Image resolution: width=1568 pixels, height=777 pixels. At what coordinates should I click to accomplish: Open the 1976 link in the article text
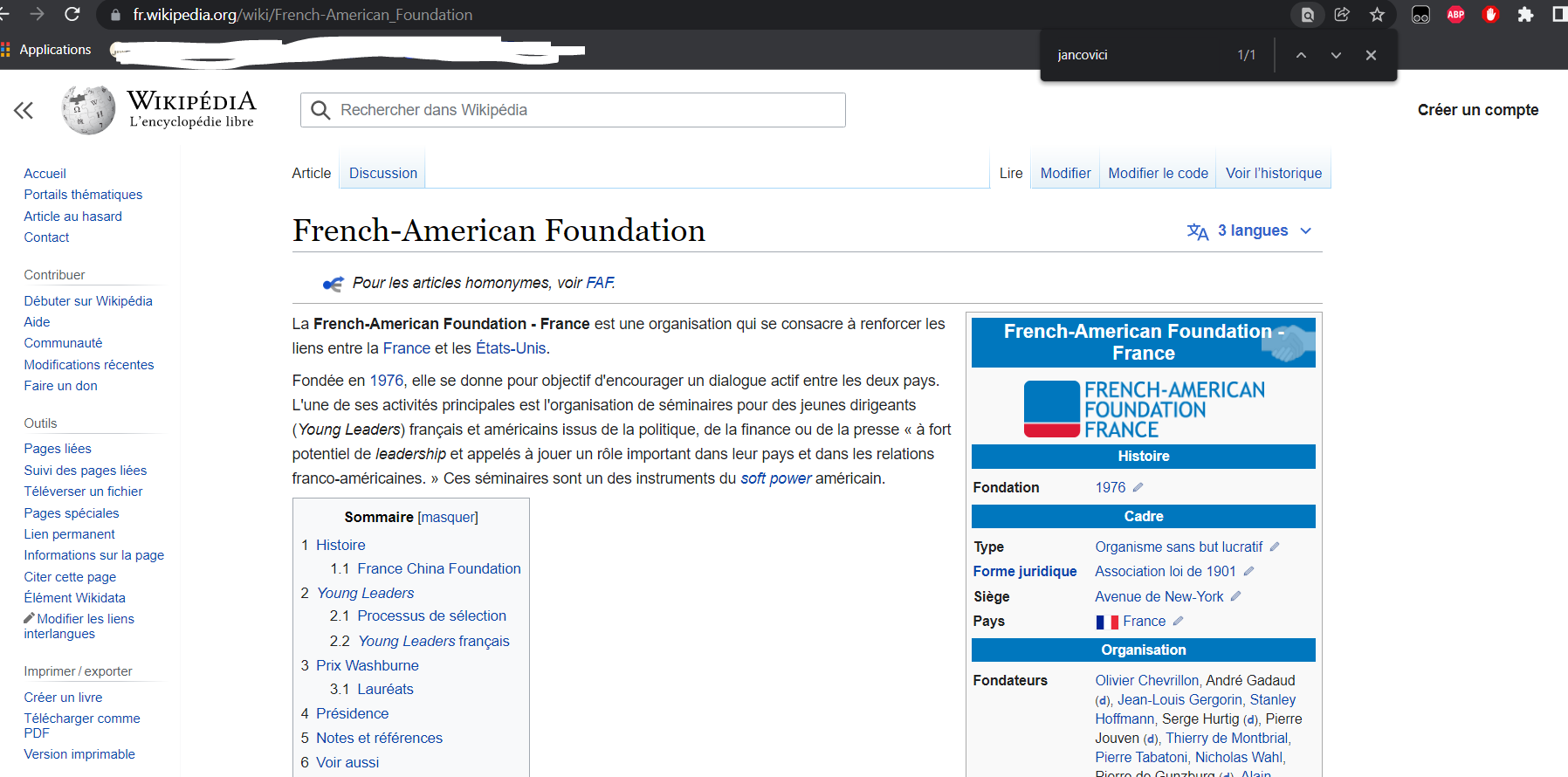(x=387, y=381)
